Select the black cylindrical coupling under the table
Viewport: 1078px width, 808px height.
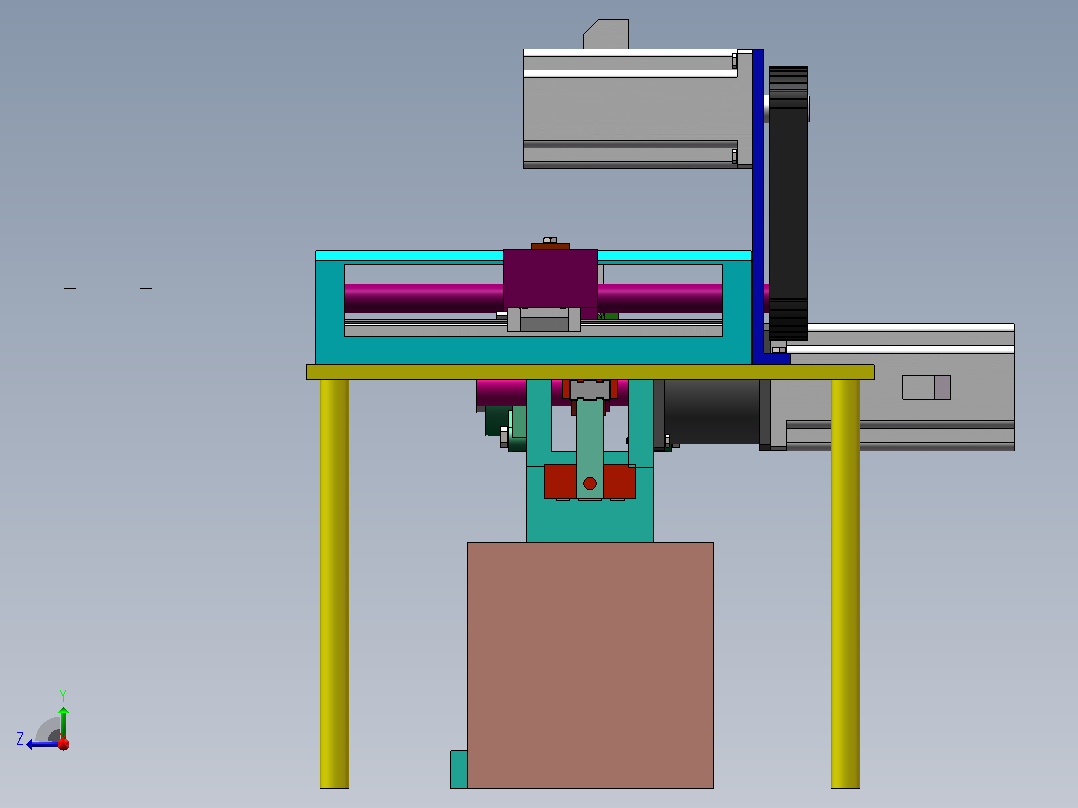pos(712,411)
